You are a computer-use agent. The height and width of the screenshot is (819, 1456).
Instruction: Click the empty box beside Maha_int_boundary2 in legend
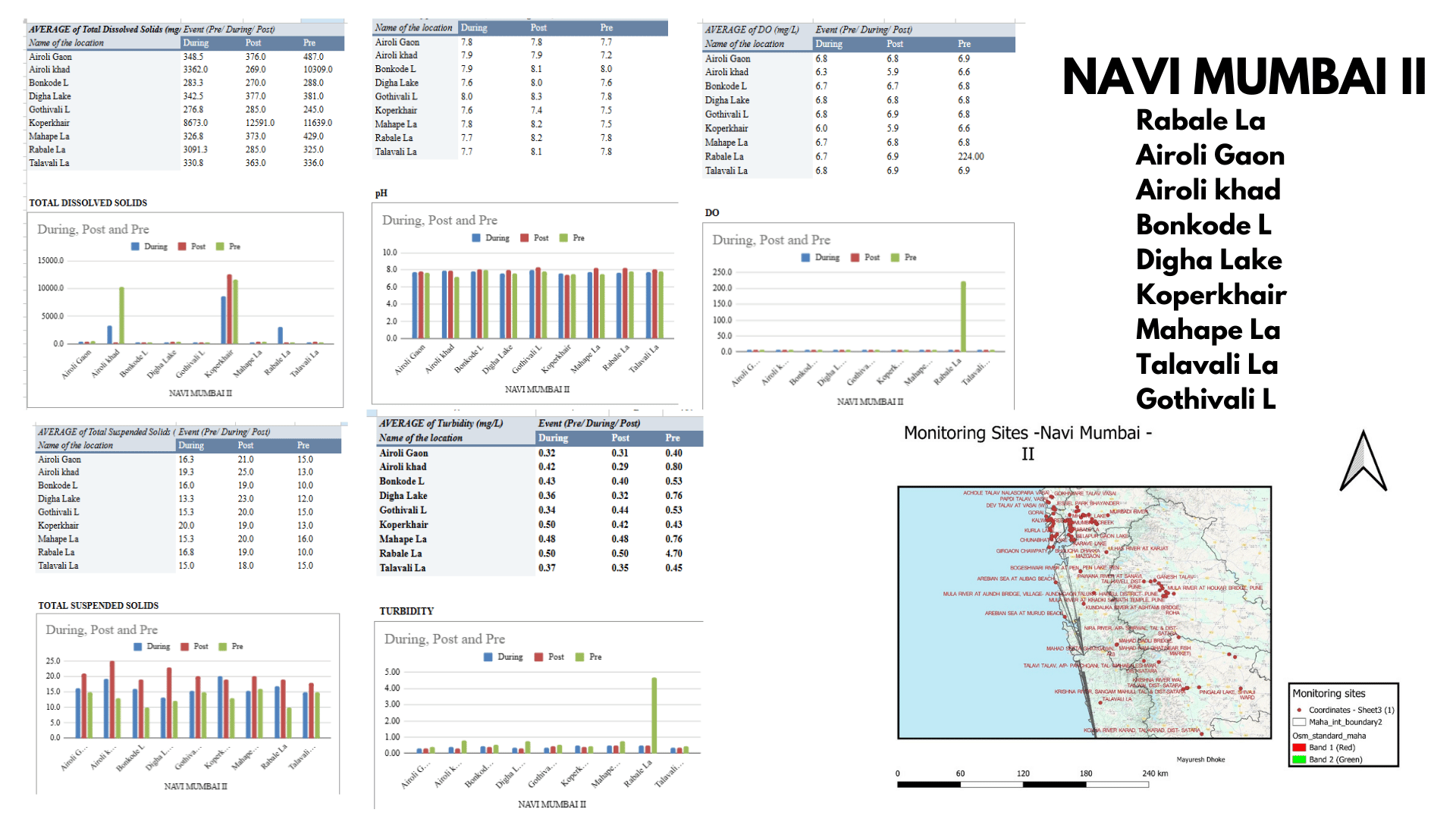click(x=1299, y=722)
